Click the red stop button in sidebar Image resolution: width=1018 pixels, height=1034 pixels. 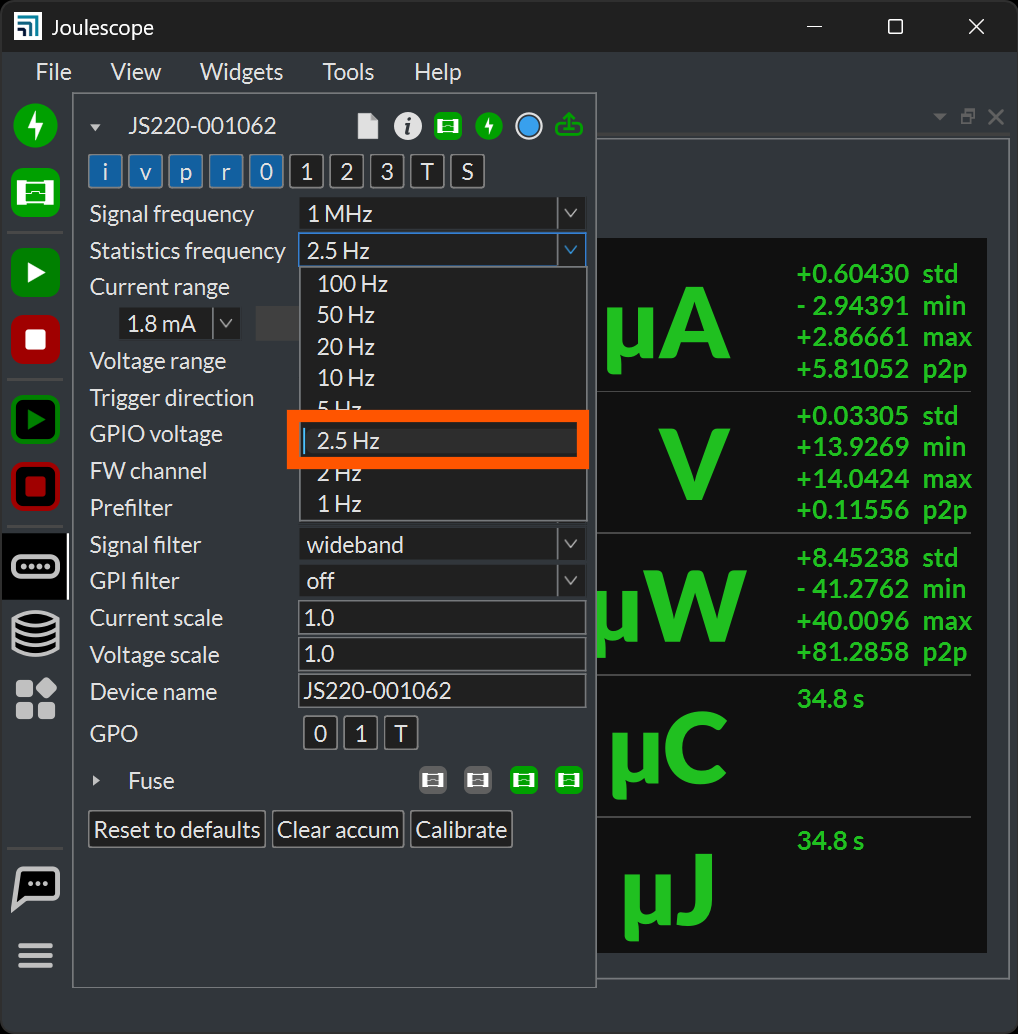coord(36,340)
